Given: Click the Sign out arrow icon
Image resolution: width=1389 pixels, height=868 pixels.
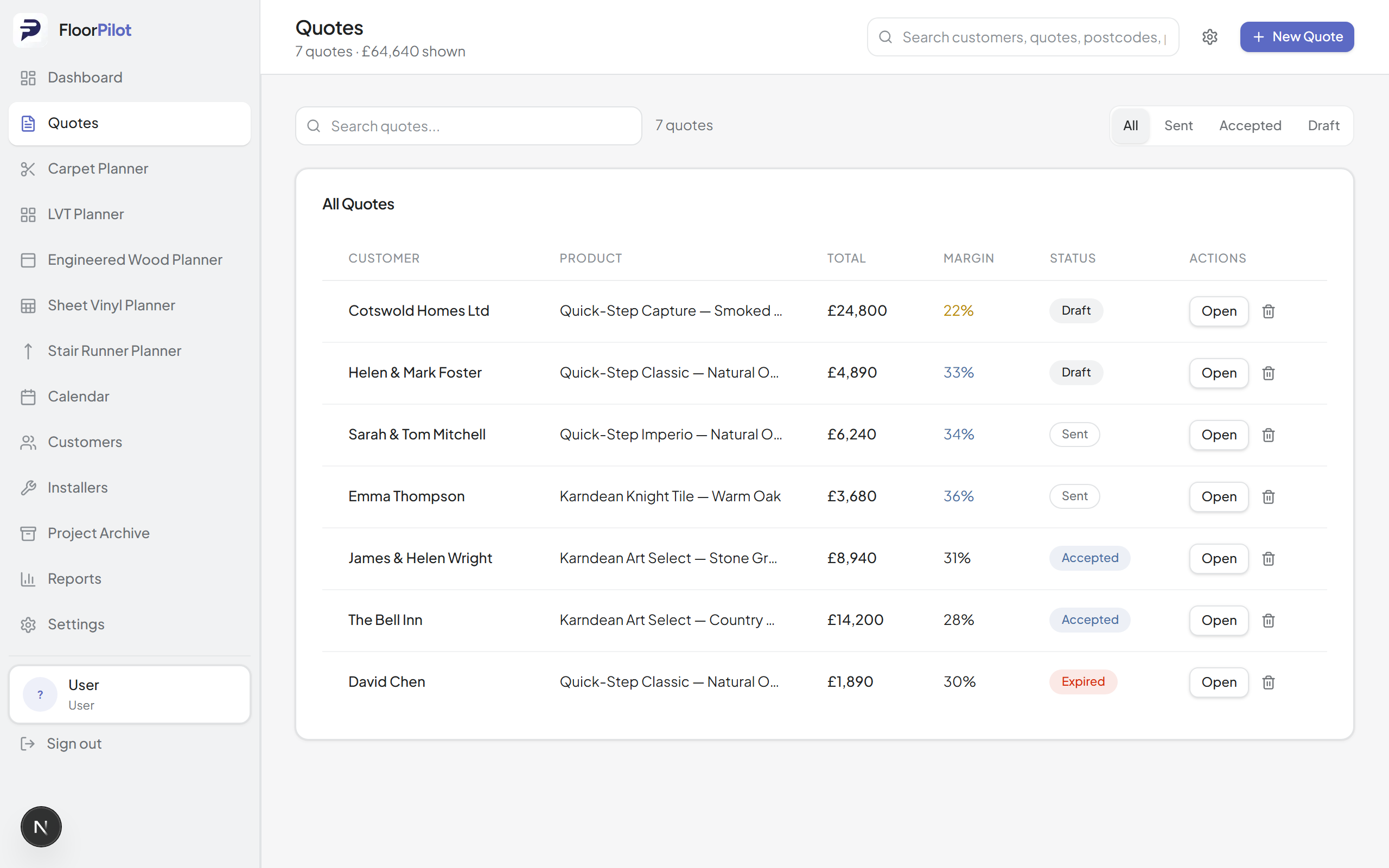Looking at the screenshot, I should 28,743.
